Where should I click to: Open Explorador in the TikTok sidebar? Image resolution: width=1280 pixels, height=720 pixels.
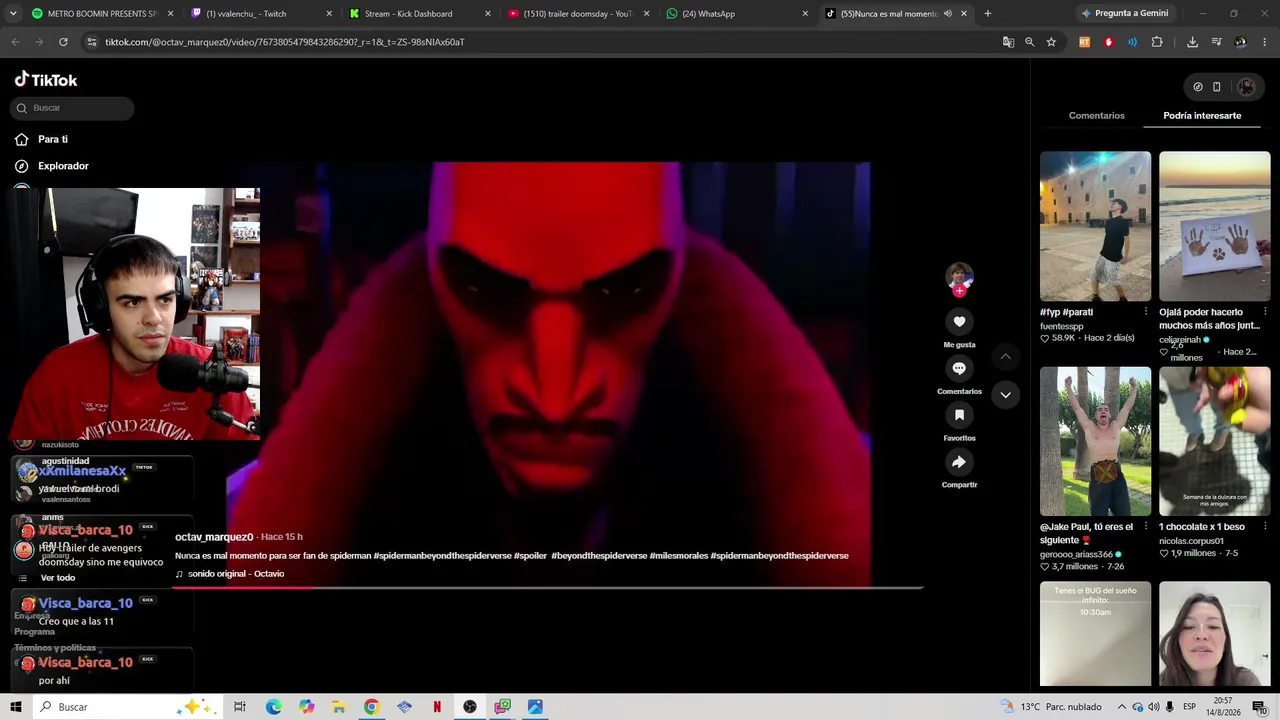point(63,166)
